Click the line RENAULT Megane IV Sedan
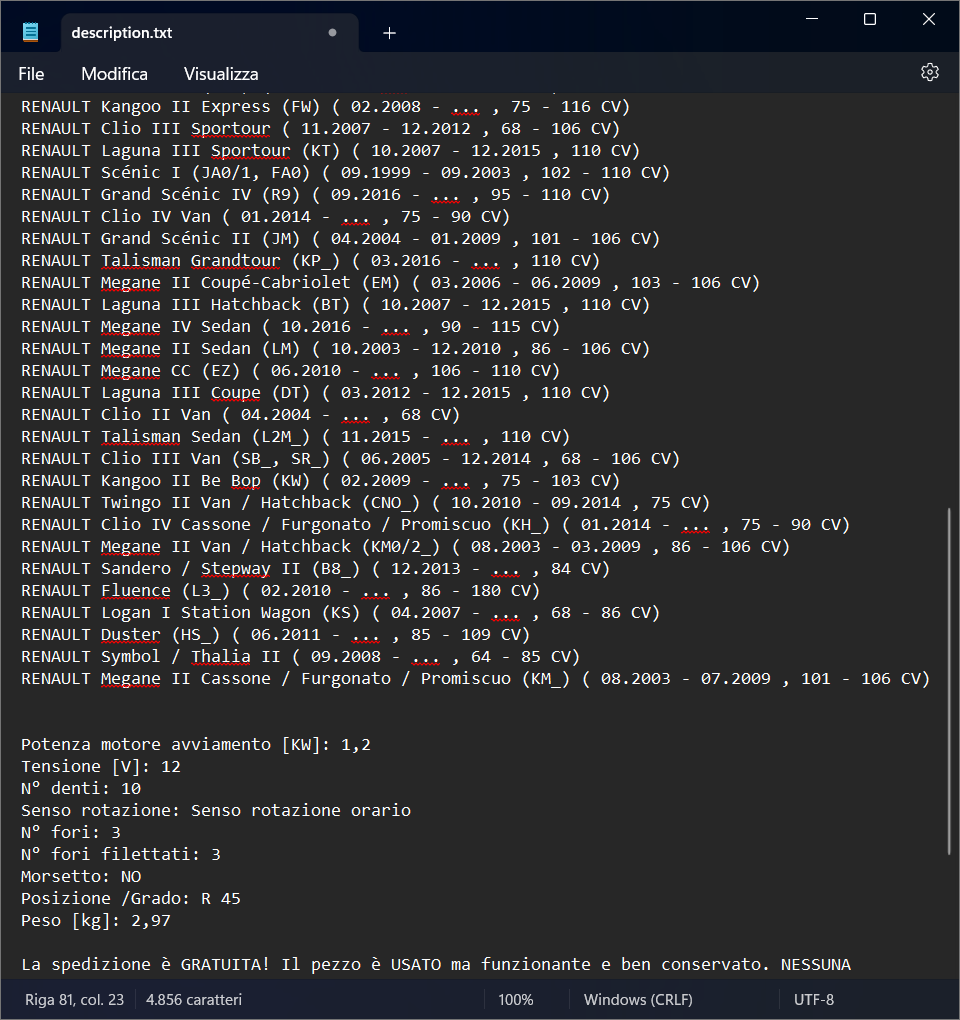Screen dimensions: 960x1020 click(290, 327)
